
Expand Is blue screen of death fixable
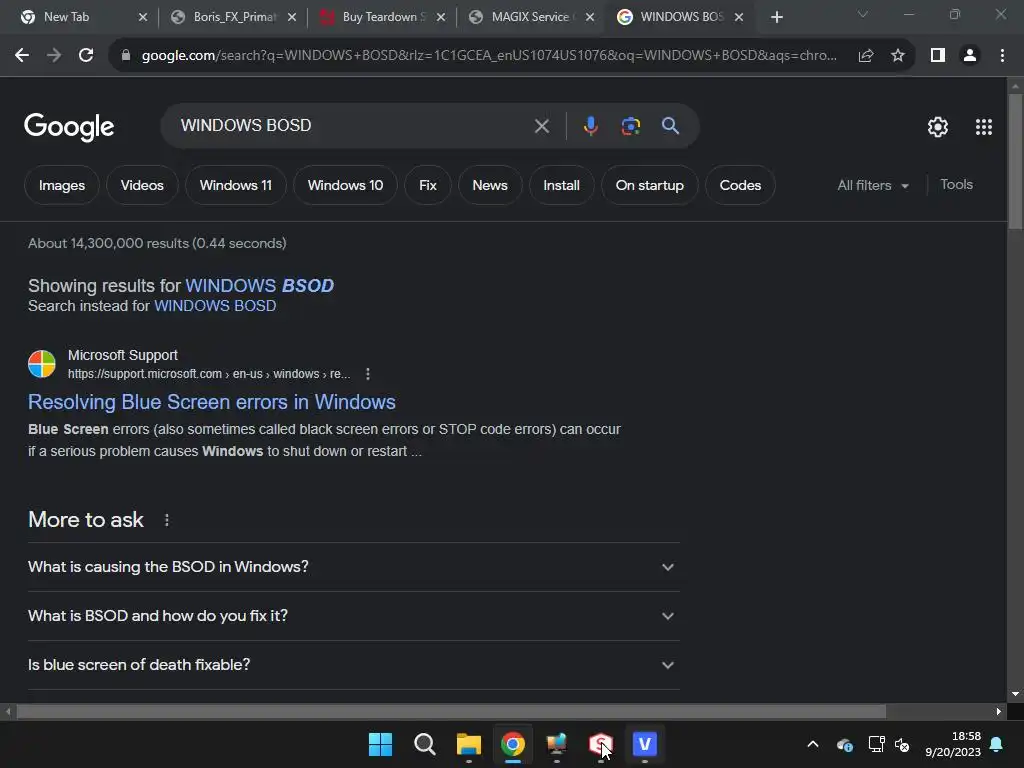354,665
